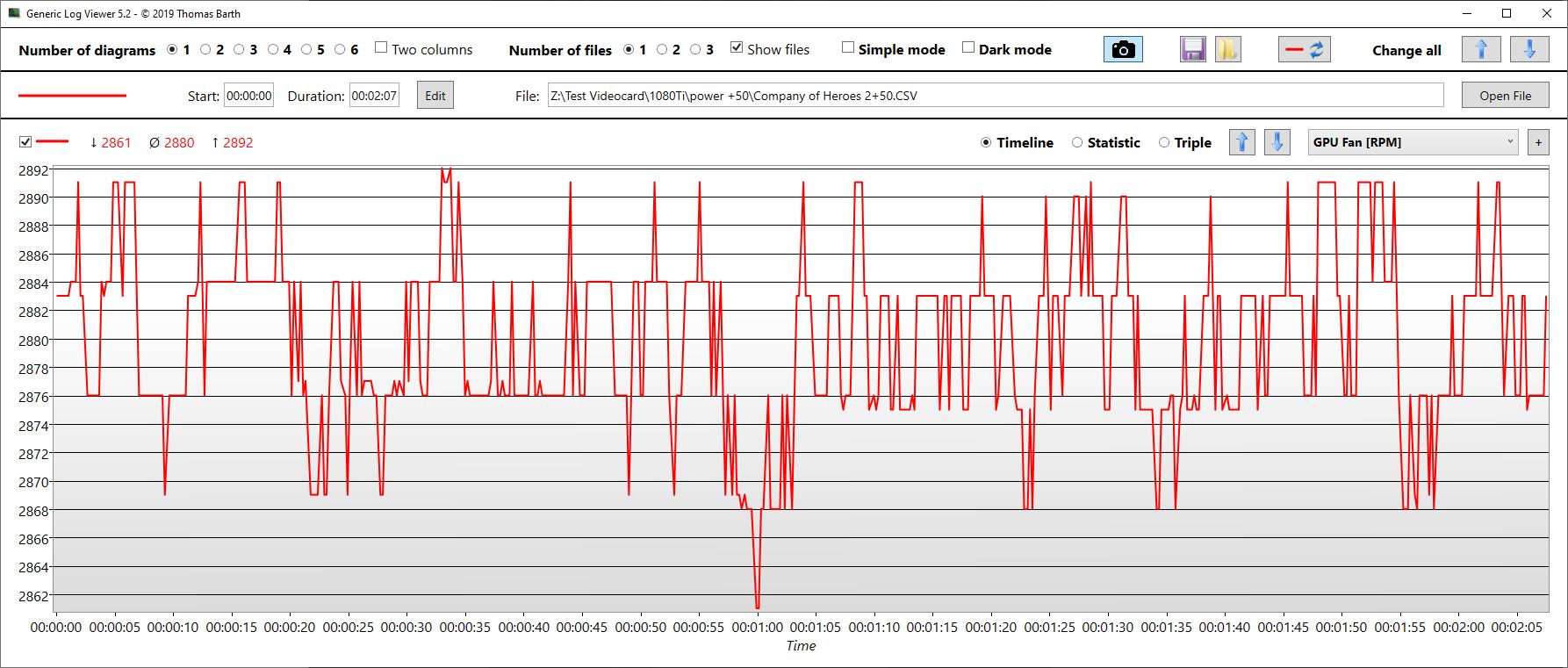The image size is (1568, 668).
Task: Set number of files to 2
Action: 662,50
